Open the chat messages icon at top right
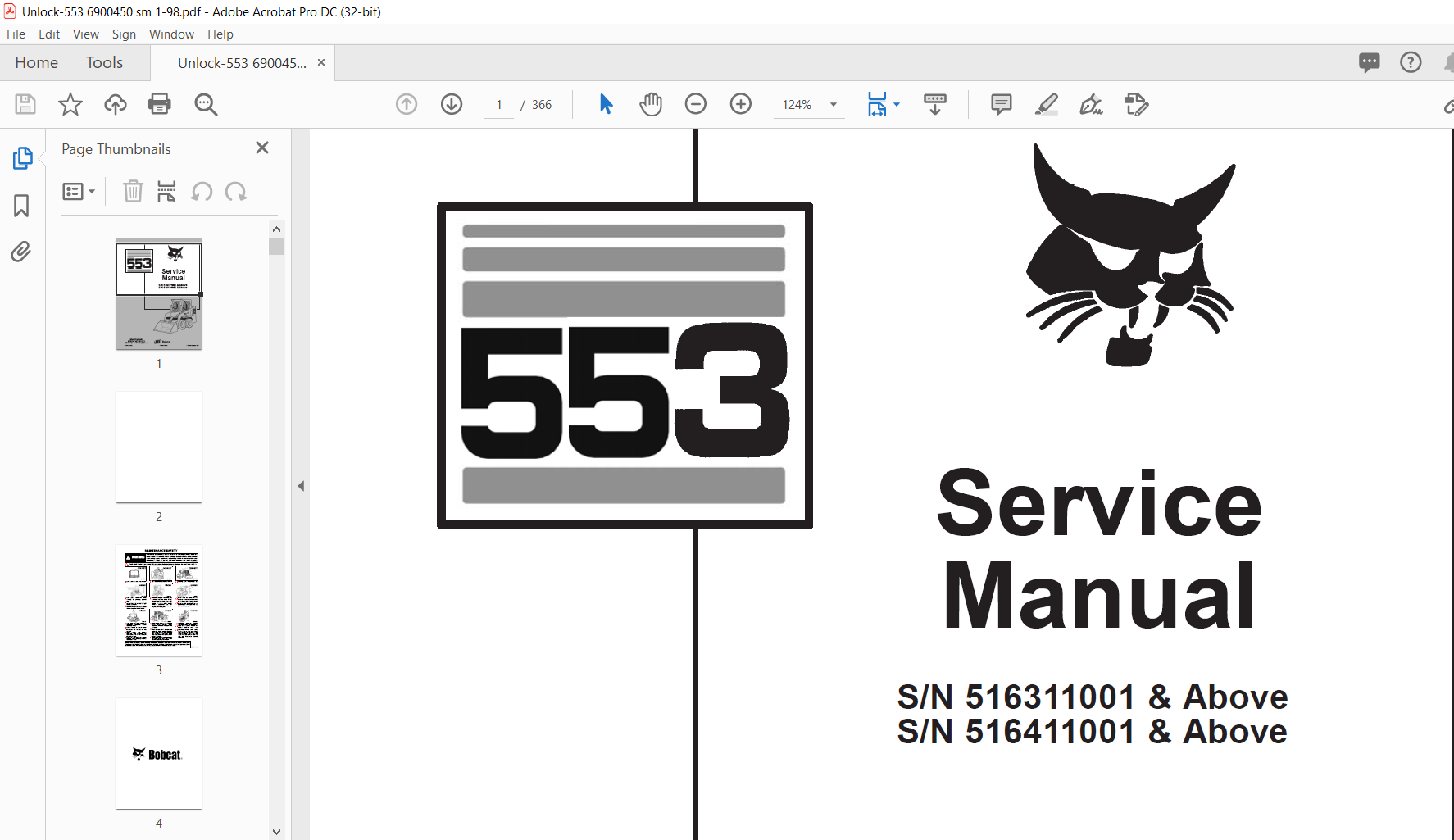 click(1369, 62)
